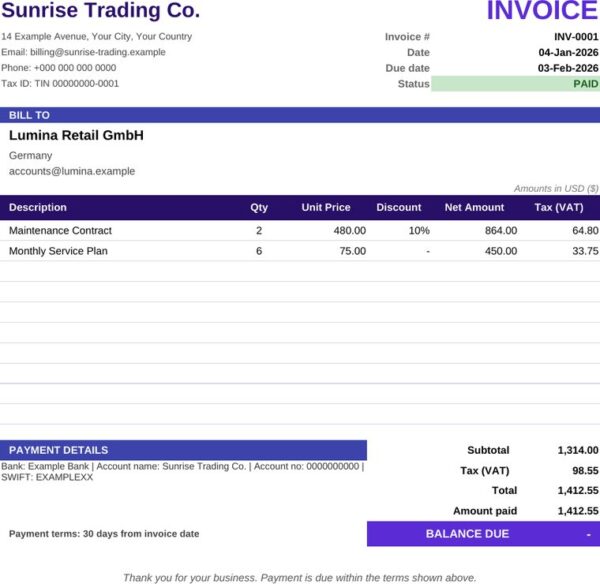Select the Payment terms 30 days line
The height and width of the screenshot is (584, 600).
pos(104,533)
